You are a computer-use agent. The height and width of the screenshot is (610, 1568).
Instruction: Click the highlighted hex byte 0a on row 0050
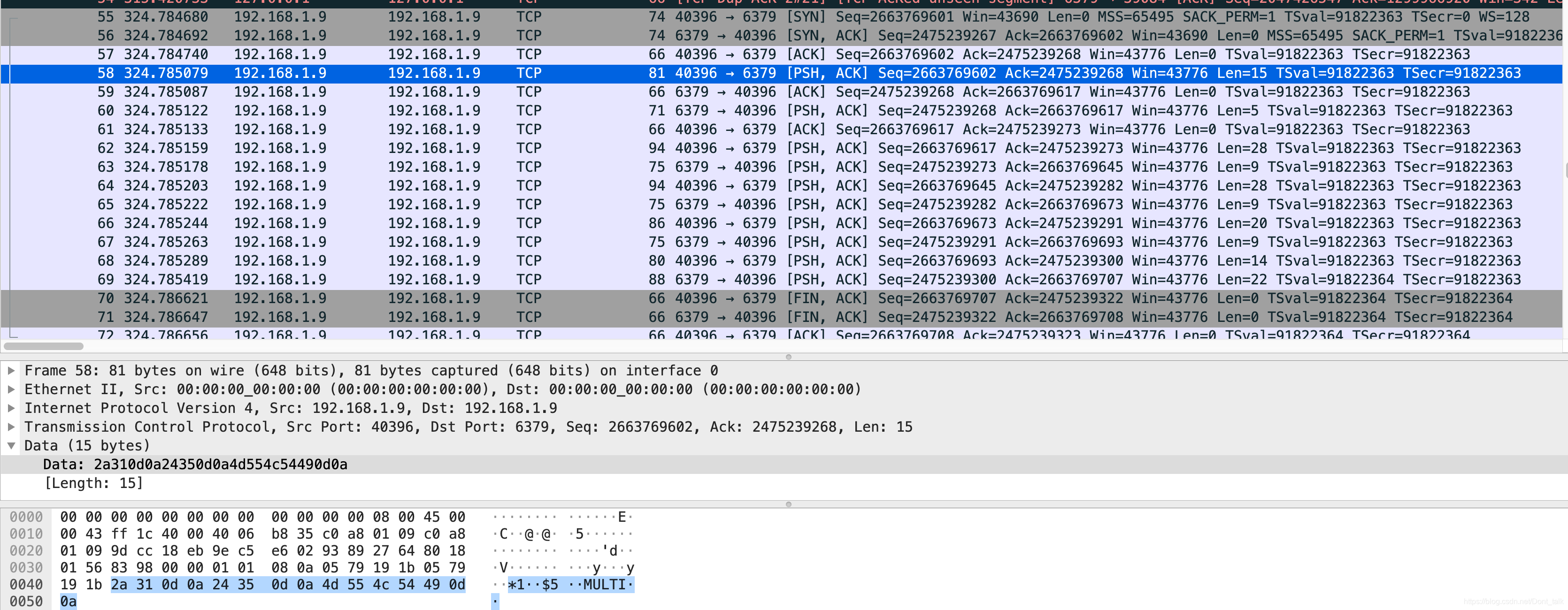[x=68, y=602]
